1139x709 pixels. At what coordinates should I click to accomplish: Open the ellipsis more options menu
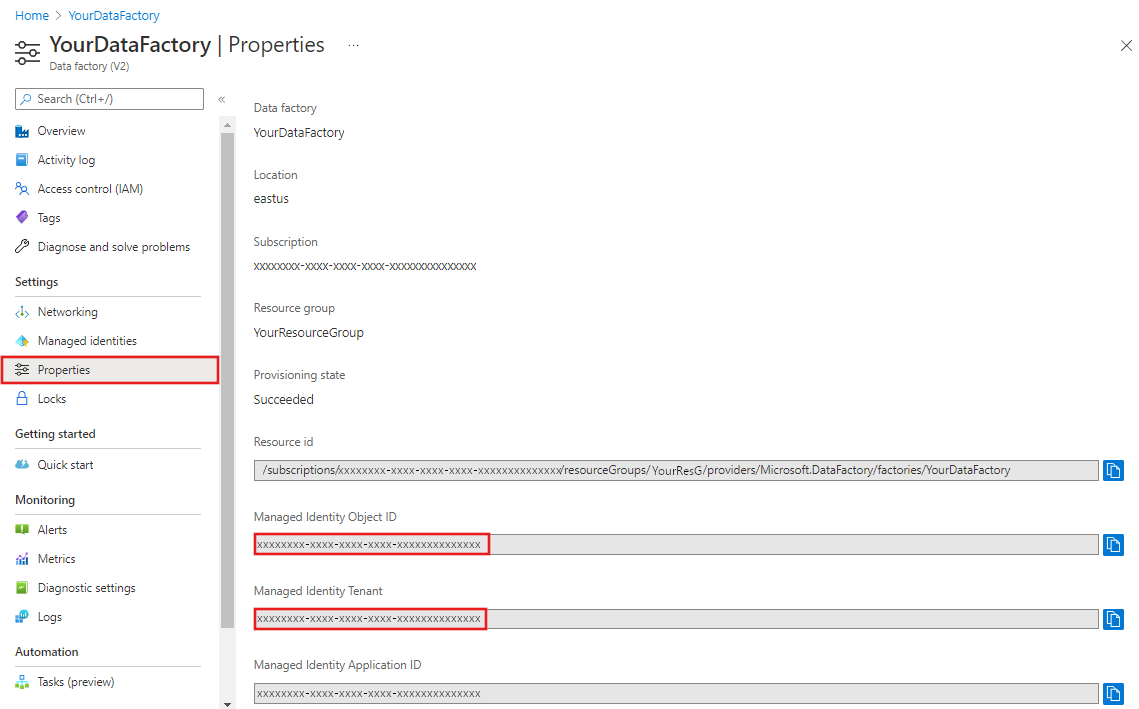coord(353,45)
